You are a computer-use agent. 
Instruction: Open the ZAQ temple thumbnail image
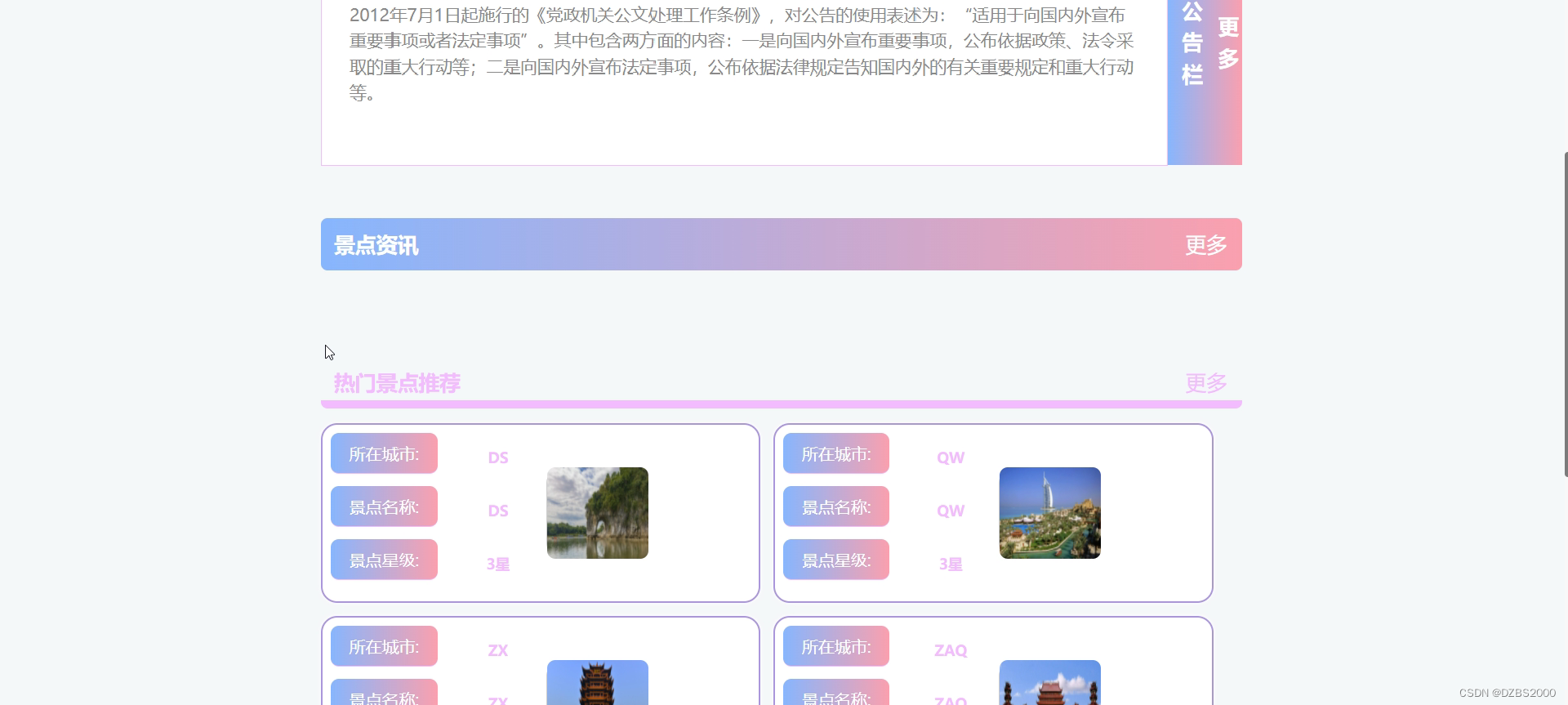coord(1049,682)
